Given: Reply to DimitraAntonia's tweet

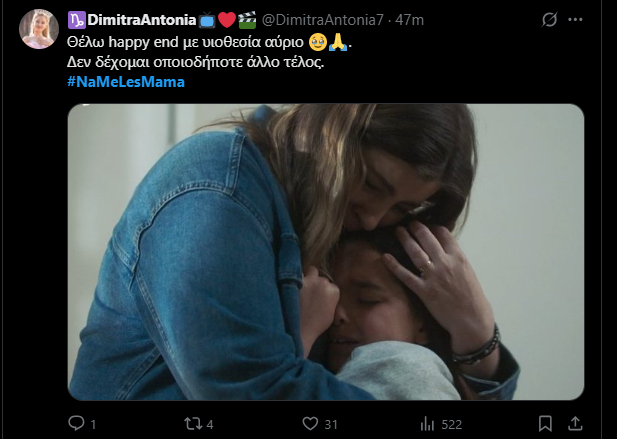Looking at the screenshot, I should (77, 424).
